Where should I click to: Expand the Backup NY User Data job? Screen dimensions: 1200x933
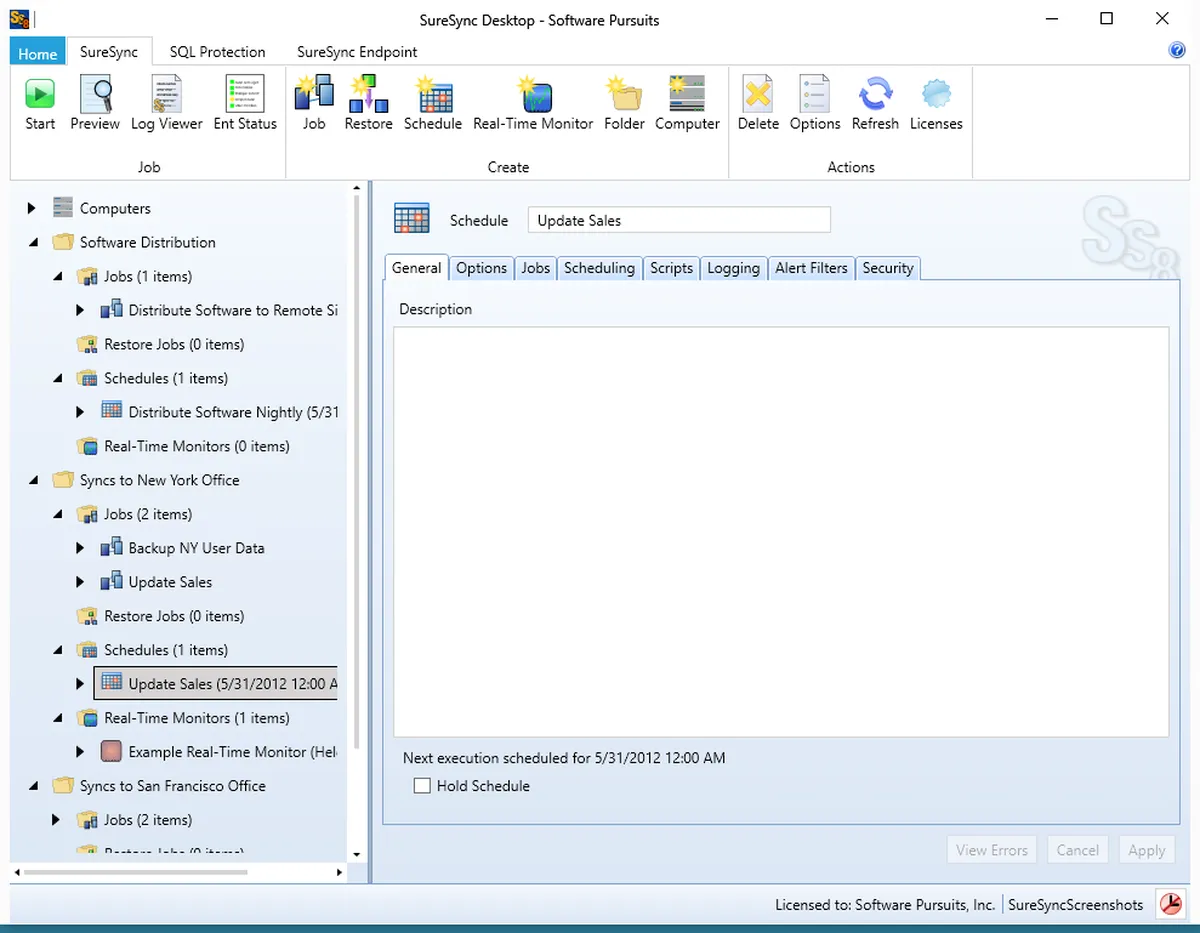coord(81,548)
